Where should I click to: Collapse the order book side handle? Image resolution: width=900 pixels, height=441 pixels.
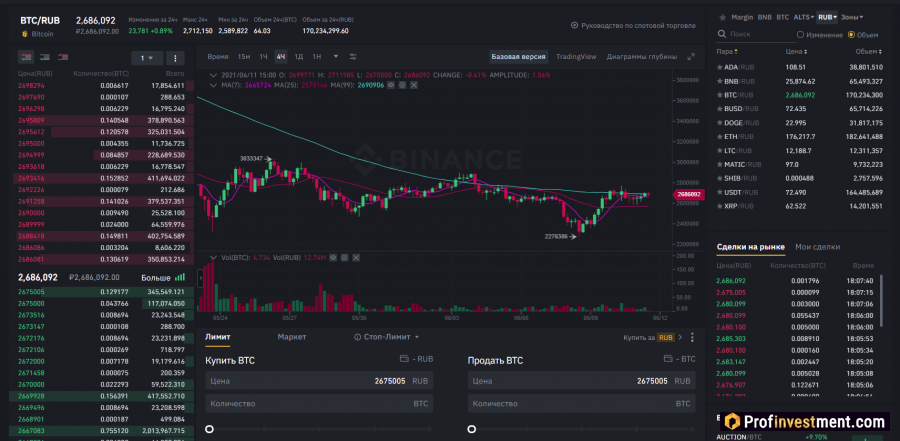pyautogui.click(x=201, y=278)
